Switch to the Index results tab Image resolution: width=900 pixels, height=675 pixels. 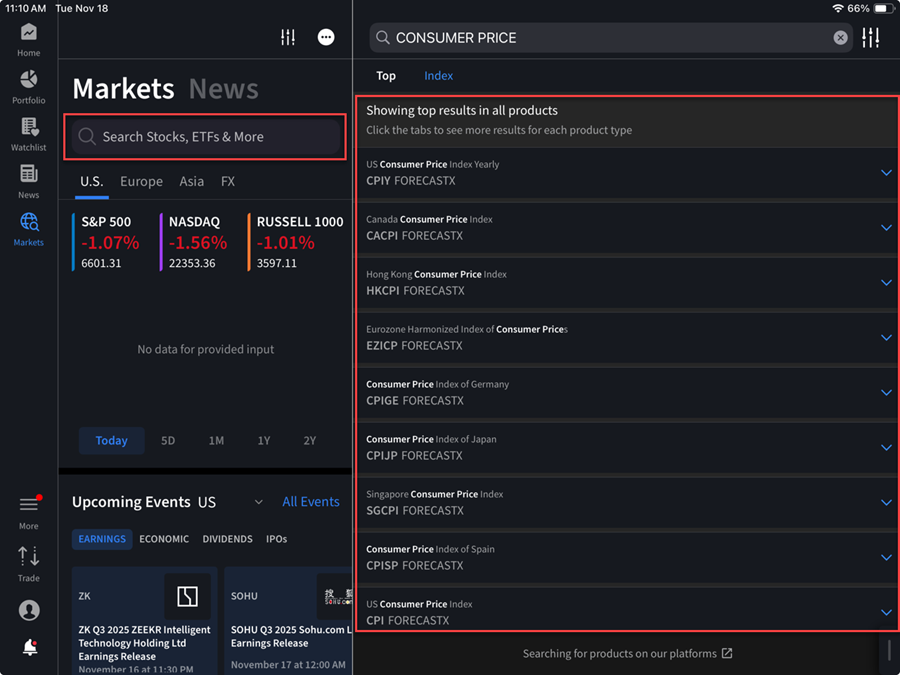438,75
